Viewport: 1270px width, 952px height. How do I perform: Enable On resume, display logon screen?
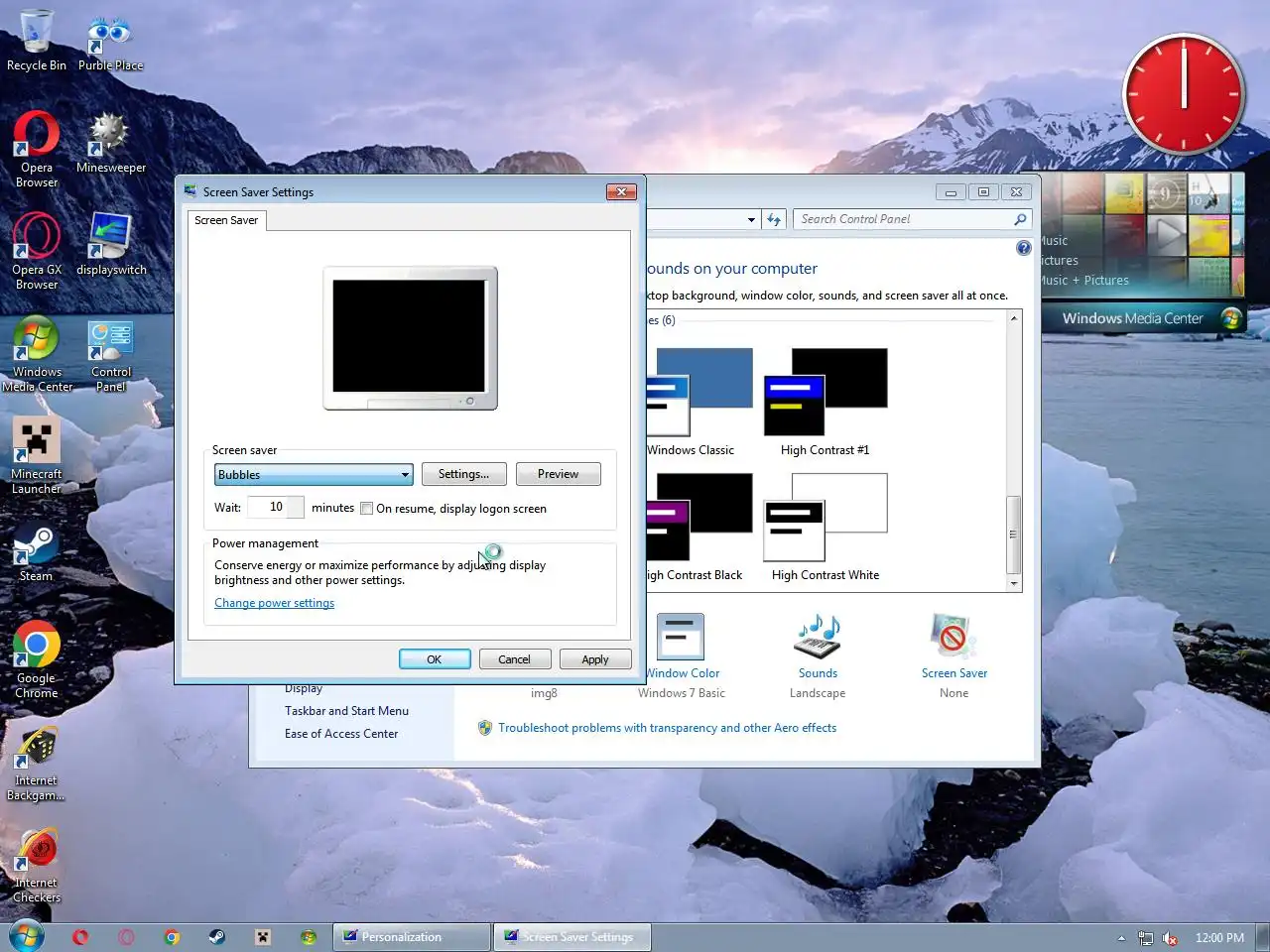pos(366,509)
